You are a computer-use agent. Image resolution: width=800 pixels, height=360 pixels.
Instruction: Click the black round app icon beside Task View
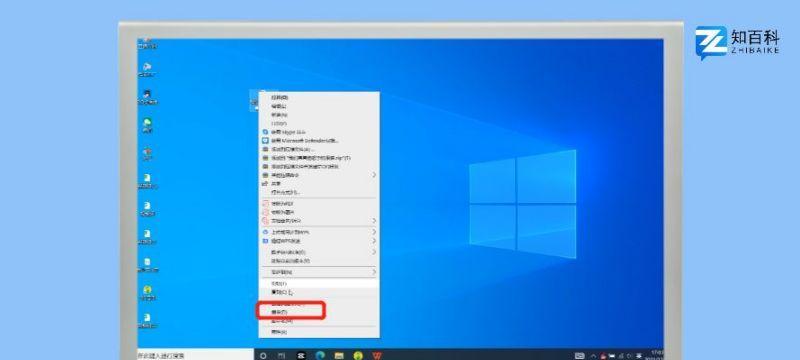click(x=301, y=355)
